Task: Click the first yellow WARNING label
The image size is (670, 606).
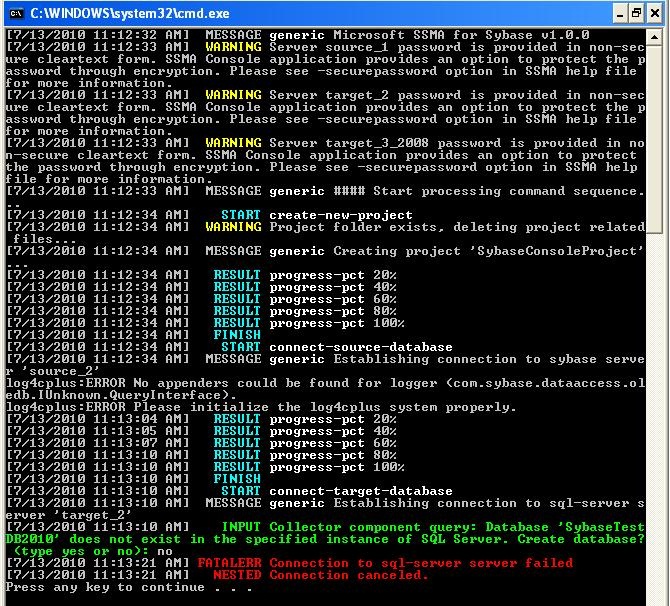Action: (233, 47)
